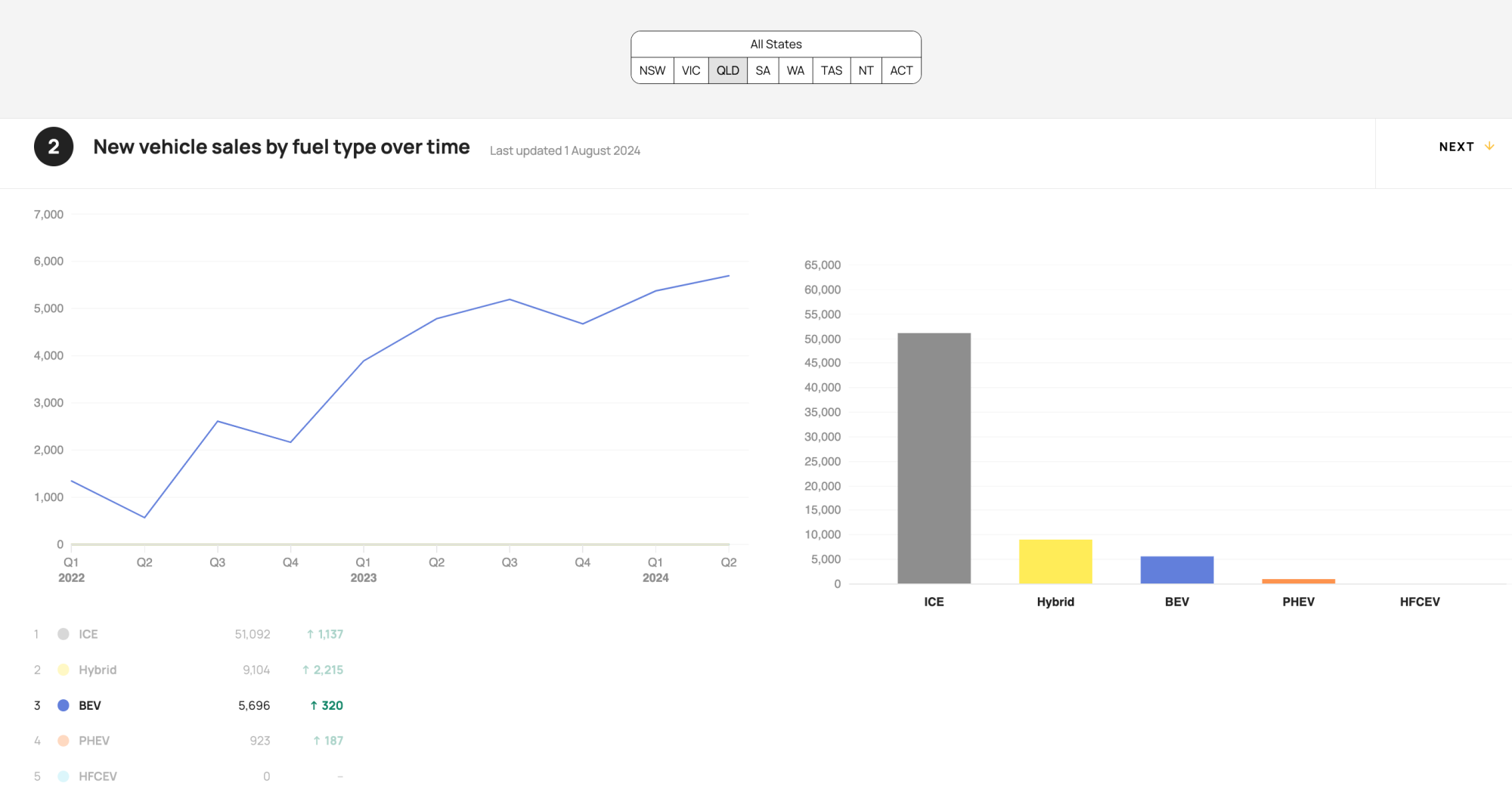
Task: Select the All States filter
Action: point(776,44)
